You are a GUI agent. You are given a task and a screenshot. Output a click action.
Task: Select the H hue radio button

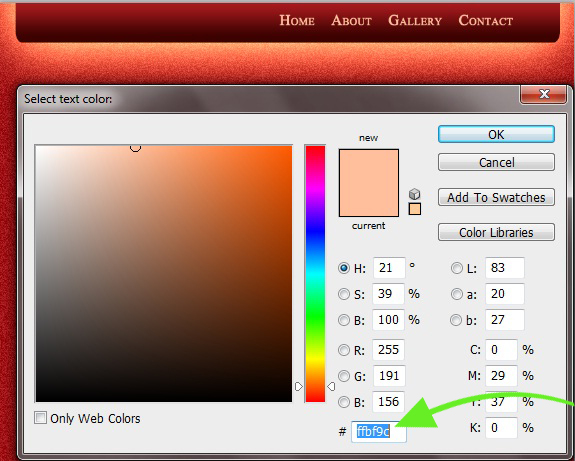click(x=344, y=268)
